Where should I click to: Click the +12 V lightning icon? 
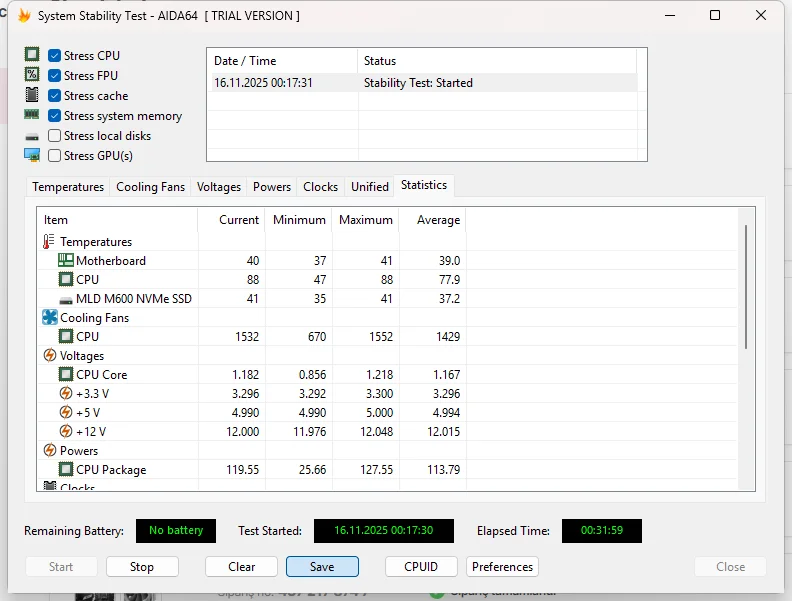tap(66, 431)
